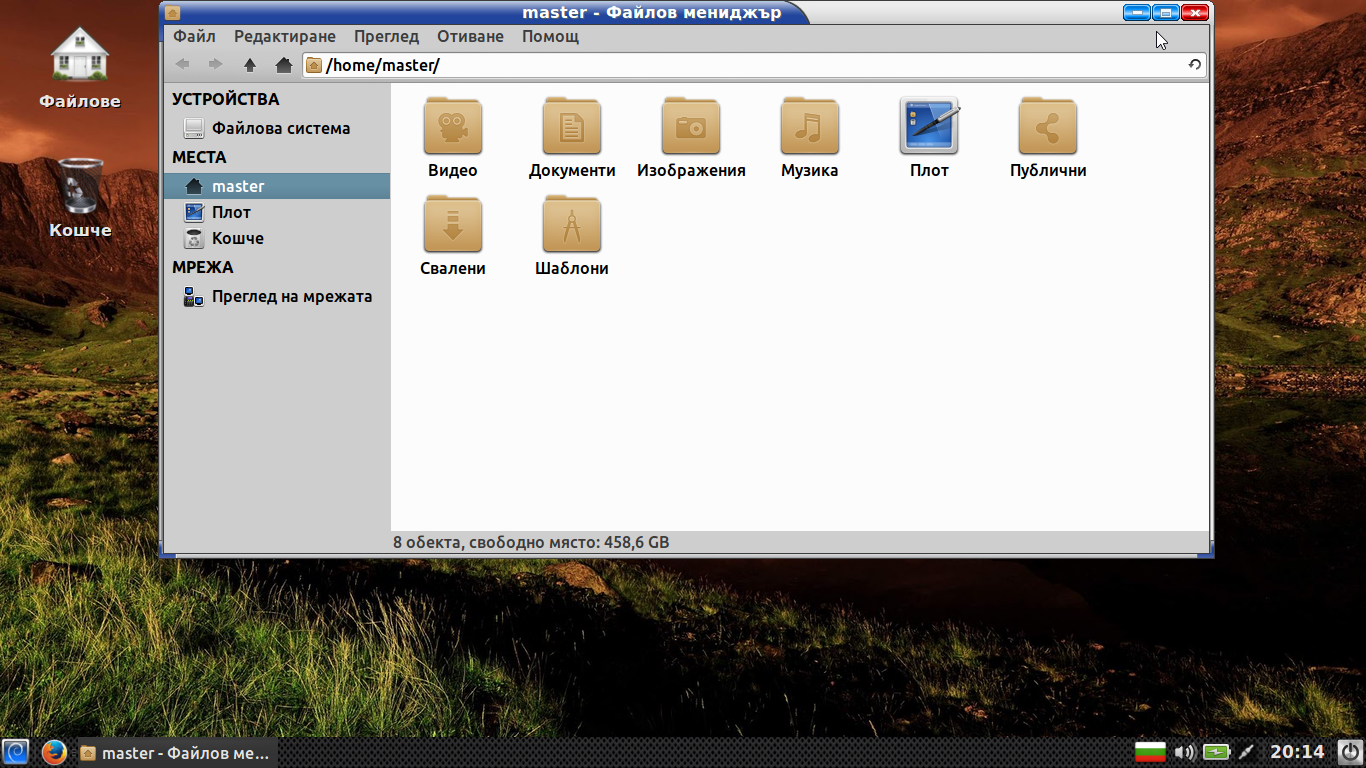Click the volume speaker tray icon
This screenshot has height=768, width=1366.
coord(1185,752)
